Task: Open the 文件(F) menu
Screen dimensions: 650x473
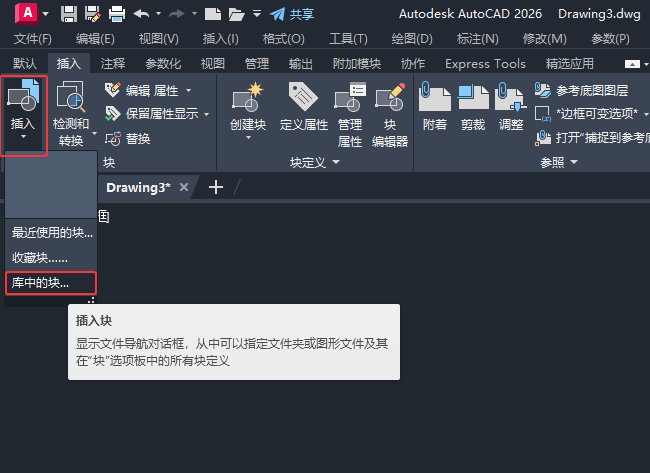Action: click(x=33, y=39)
